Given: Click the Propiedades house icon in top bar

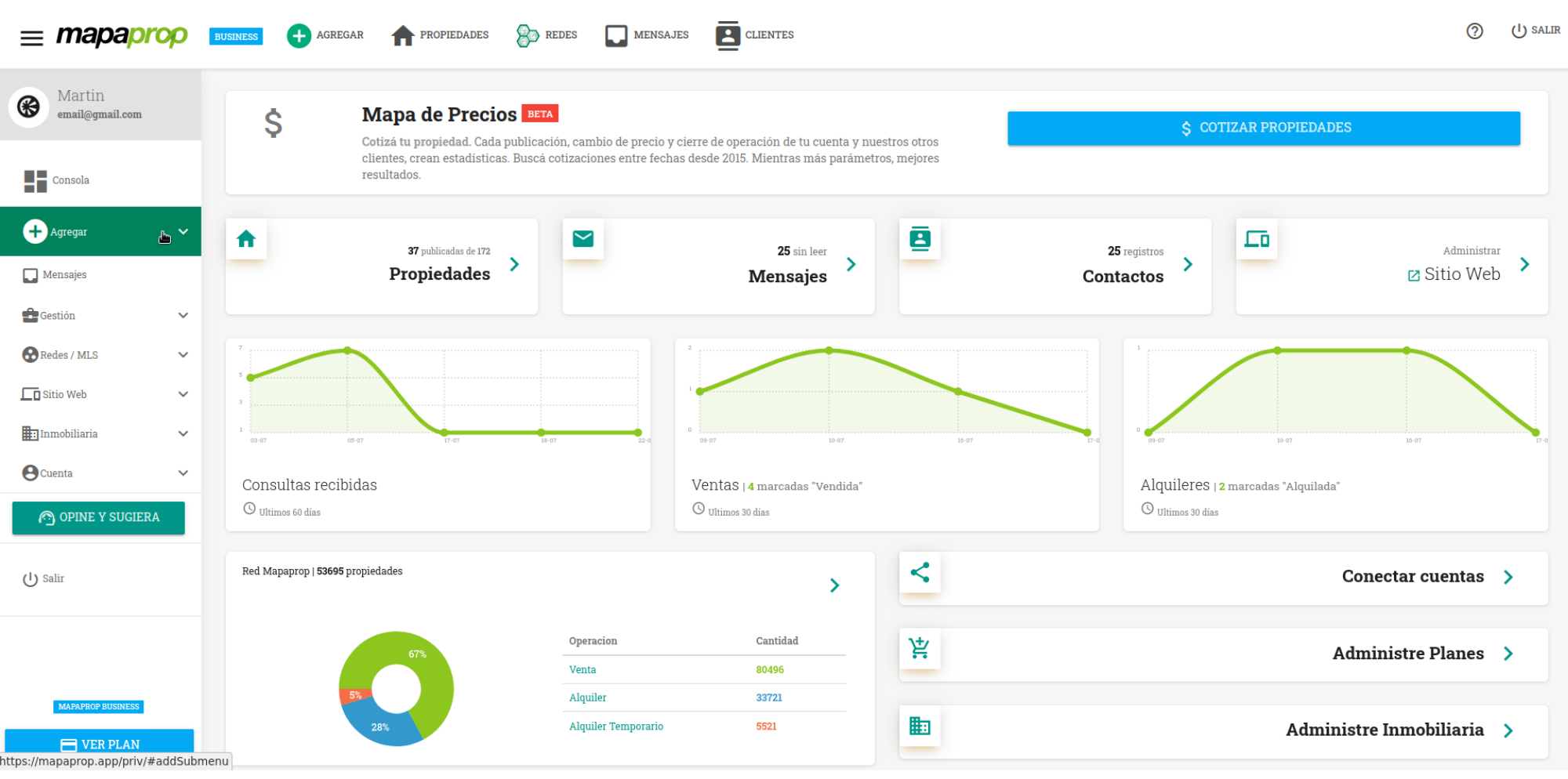Looking at the screenshot, I should (403, 35).
